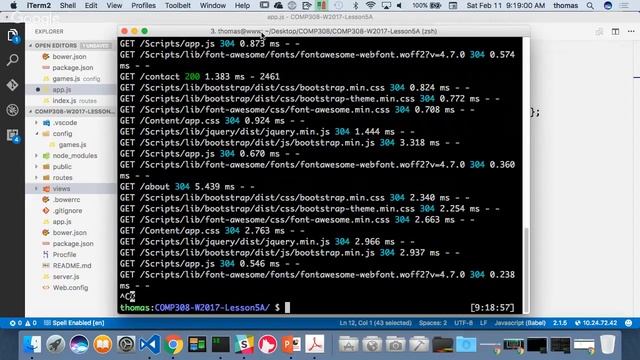Viewport: 640px width, 360px height.
Task: Open the Window menu
Action: [x=213, y=6]
